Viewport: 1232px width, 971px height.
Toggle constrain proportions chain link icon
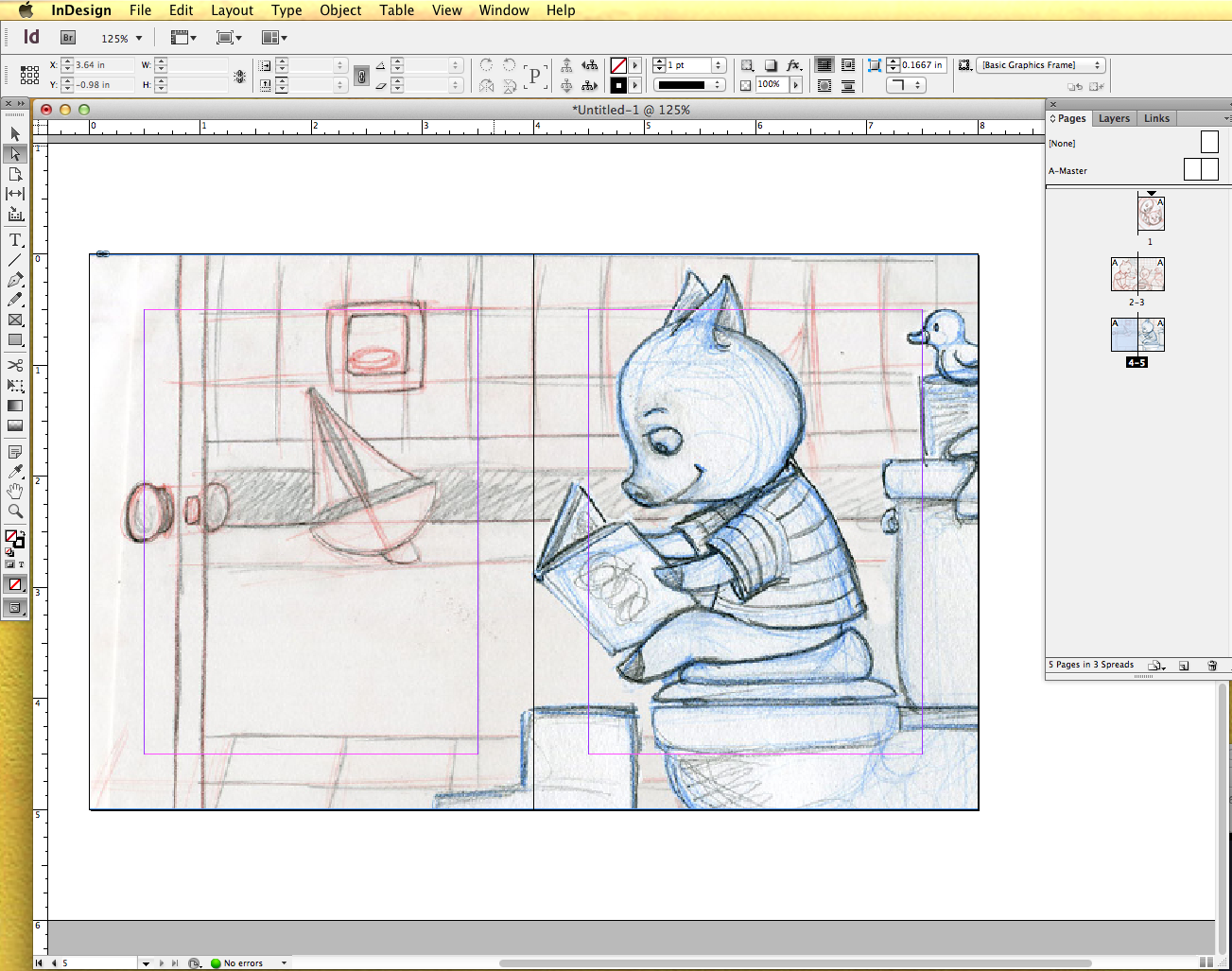coord(361,76)
